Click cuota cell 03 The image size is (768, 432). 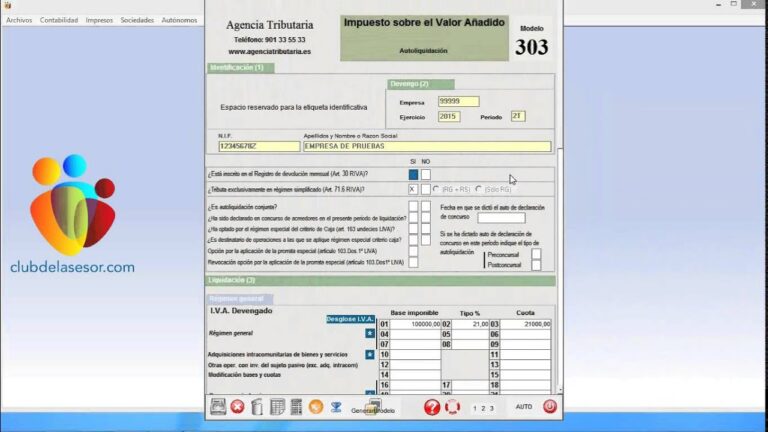525,324
